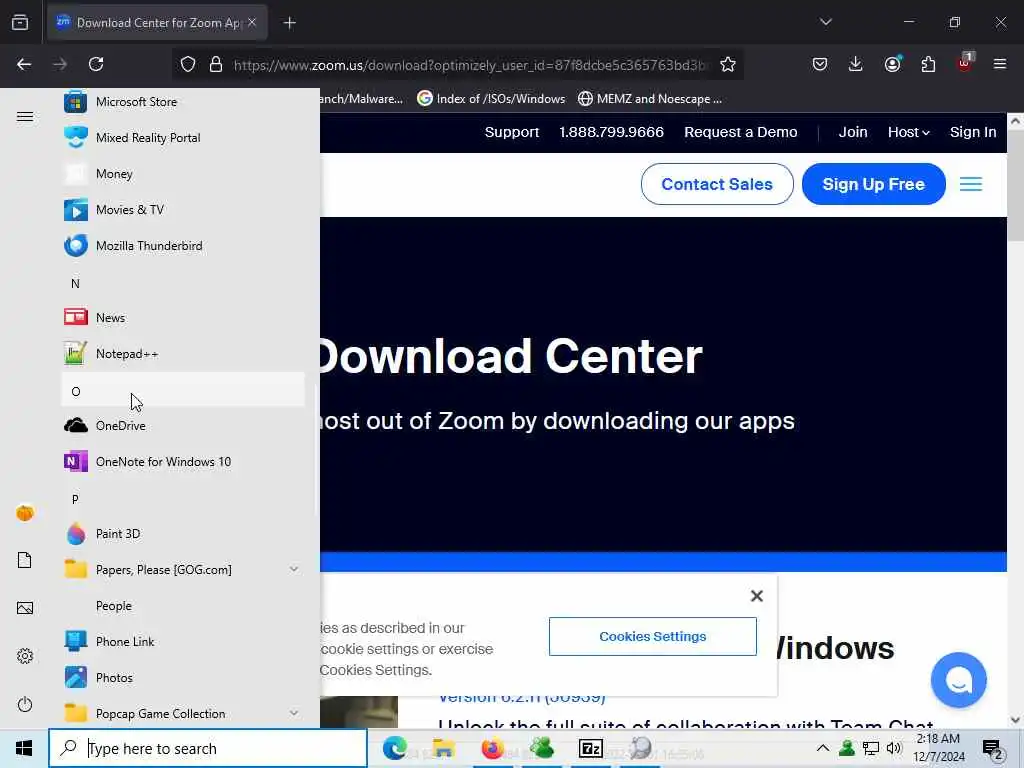
Task: Click Request a Demo link
Action: pos(741,132)
